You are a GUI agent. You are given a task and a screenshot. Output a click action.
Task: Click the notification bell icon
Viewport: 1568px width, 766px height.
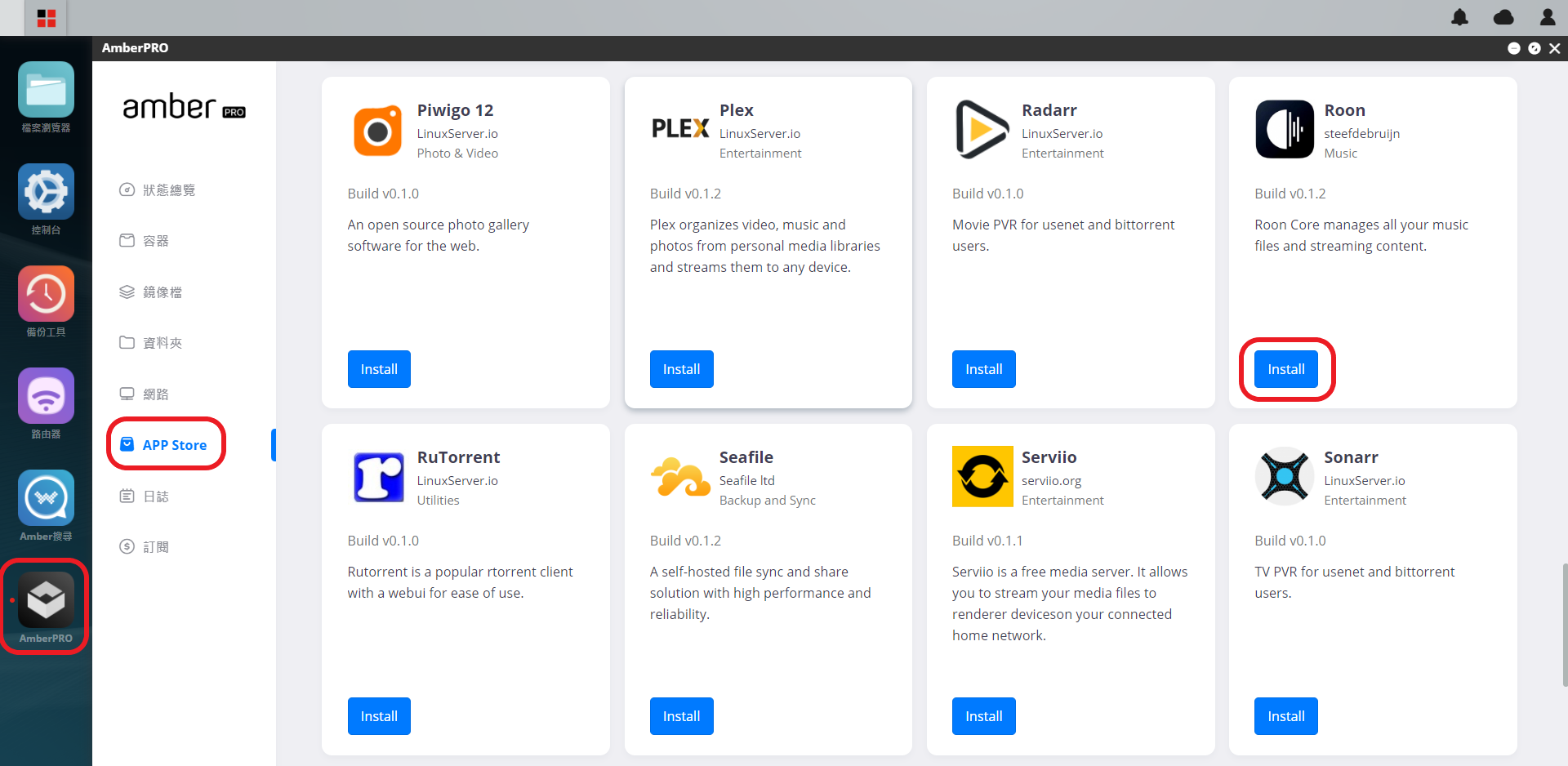coord(1459,17)
